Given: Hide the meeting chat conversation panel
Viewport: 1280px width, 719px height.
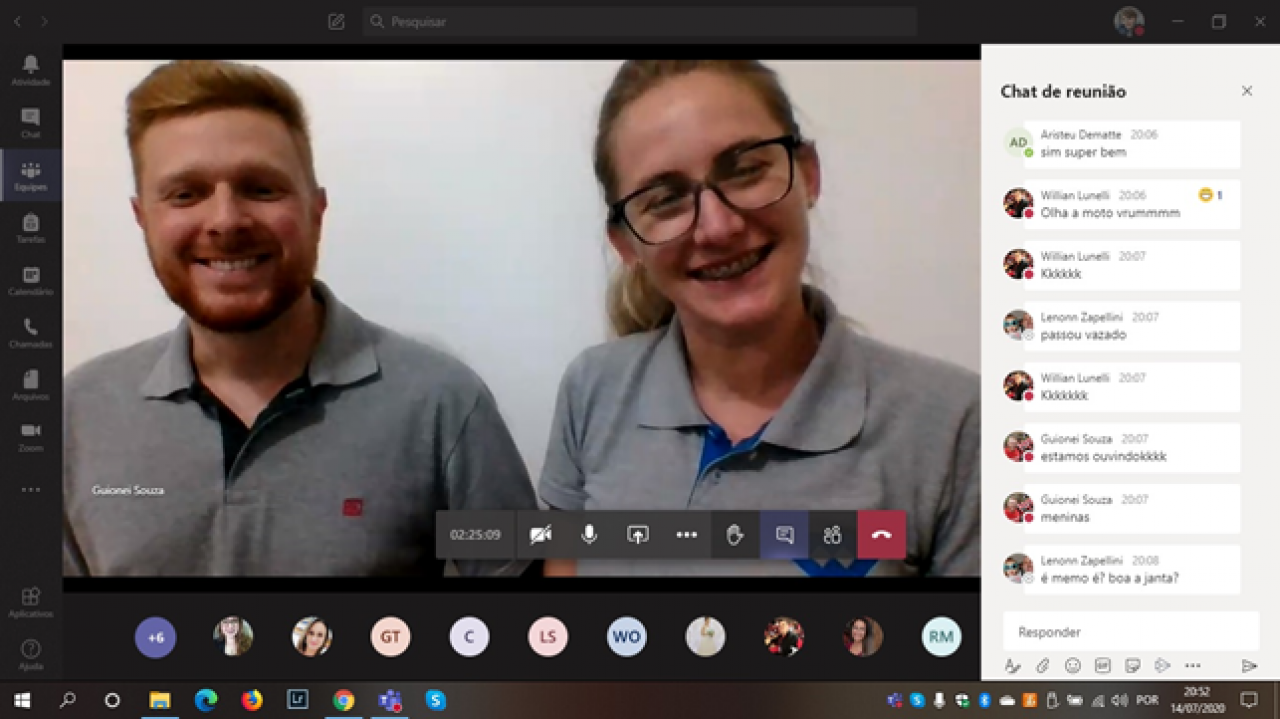Looking at the screenshot, I should (x=784, y=535).
